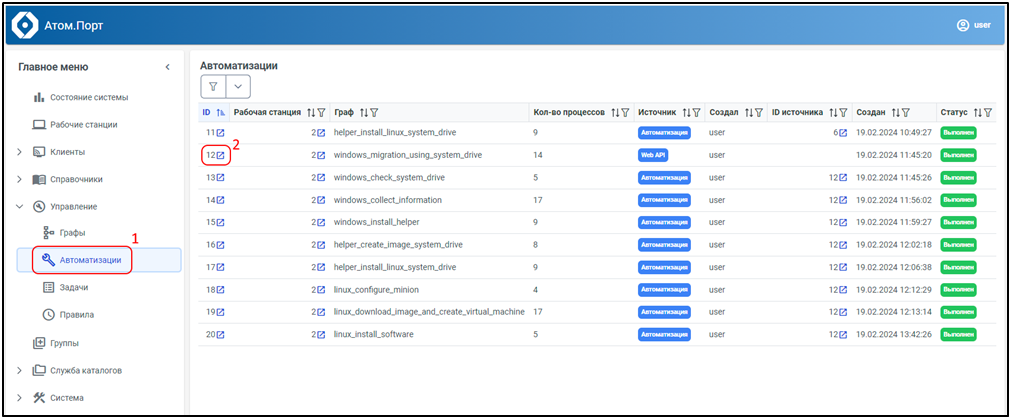Expand the Клиенты menu section

tap(20, 152)
